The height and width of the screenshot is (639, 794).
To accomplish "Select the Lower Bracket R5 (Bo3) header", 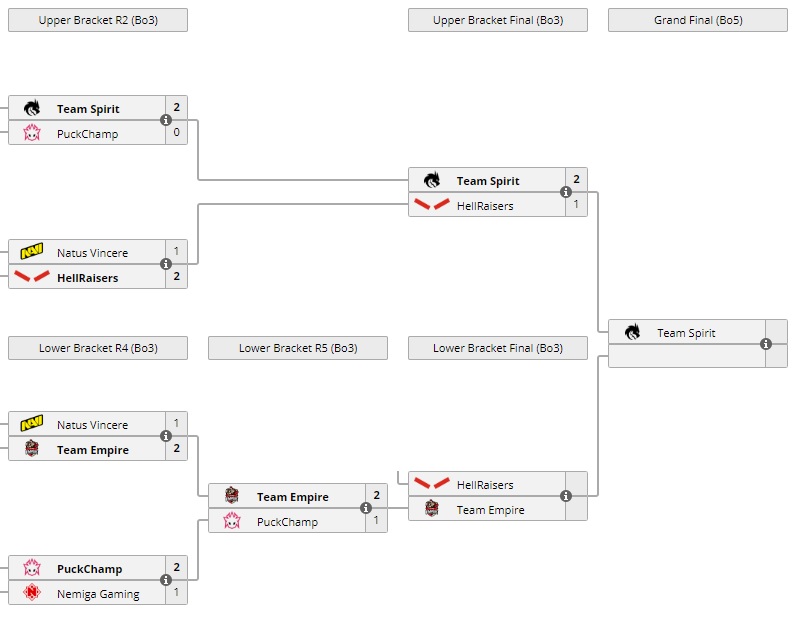I will [298, 348].
